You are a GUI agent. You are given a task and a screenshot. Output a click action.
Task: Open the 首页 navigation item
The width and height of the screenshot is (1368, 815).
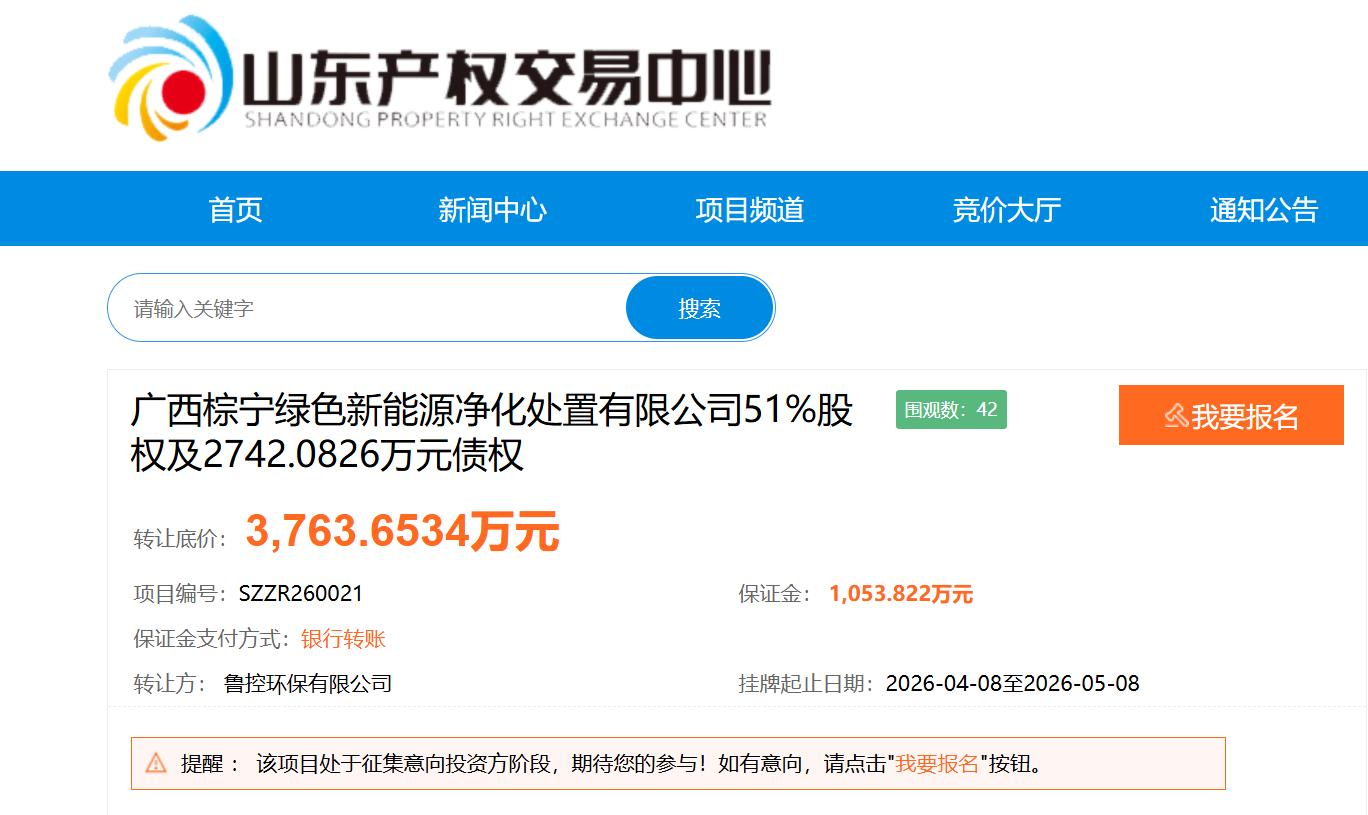pyautogui.click(x=236, y=210)
